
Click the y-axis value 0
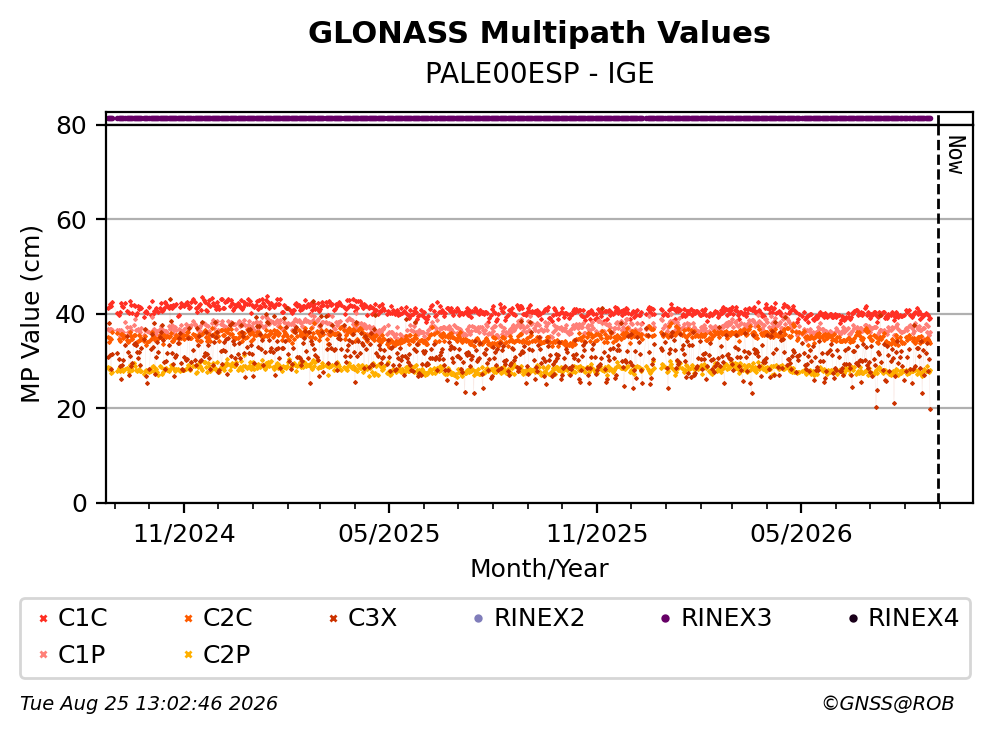79,503
